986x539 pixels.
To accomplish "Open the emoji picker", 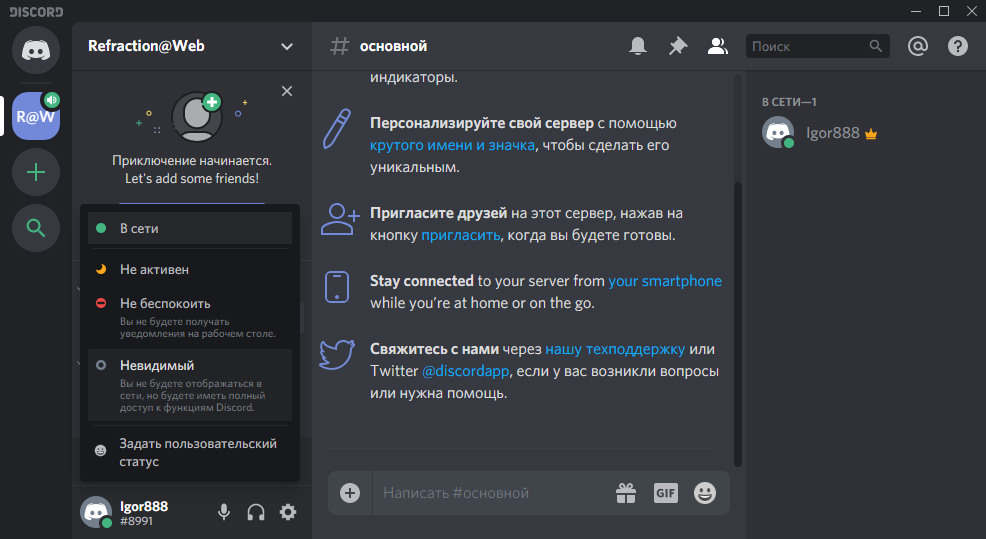I will 705,492.
